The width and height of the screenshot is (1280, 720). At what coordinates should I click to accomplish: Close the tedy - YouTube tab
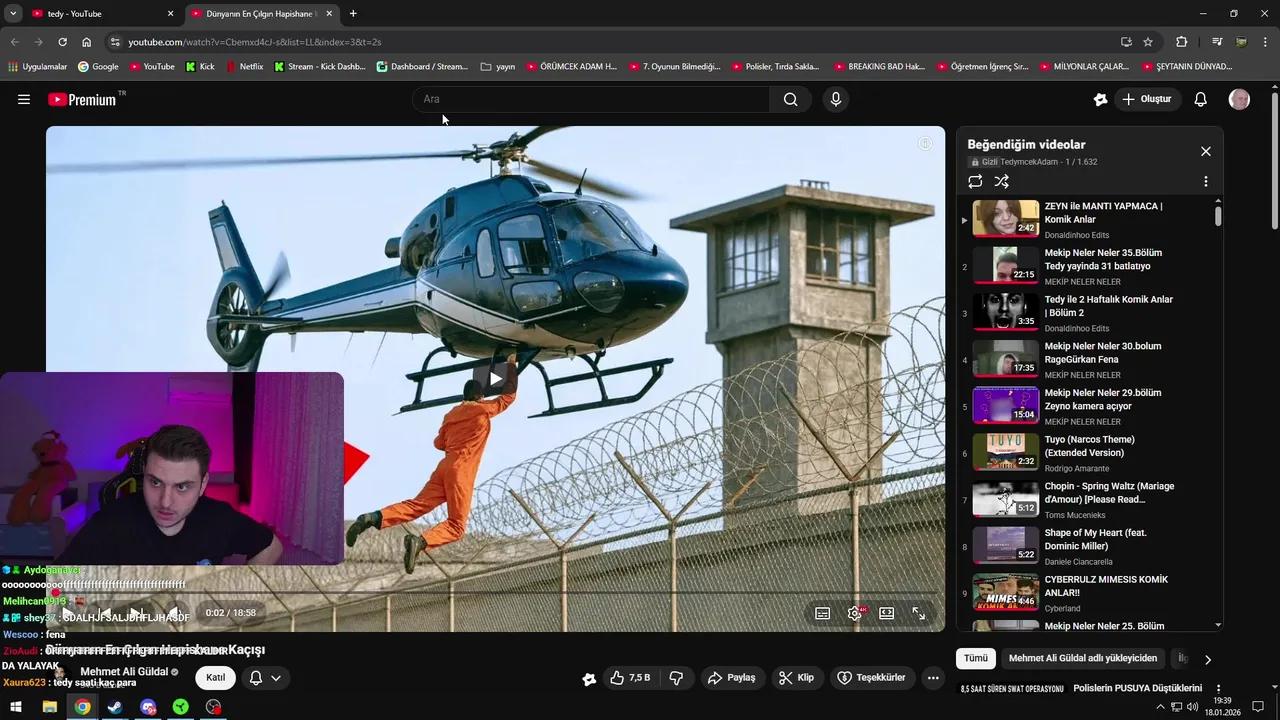coord(170,14)
